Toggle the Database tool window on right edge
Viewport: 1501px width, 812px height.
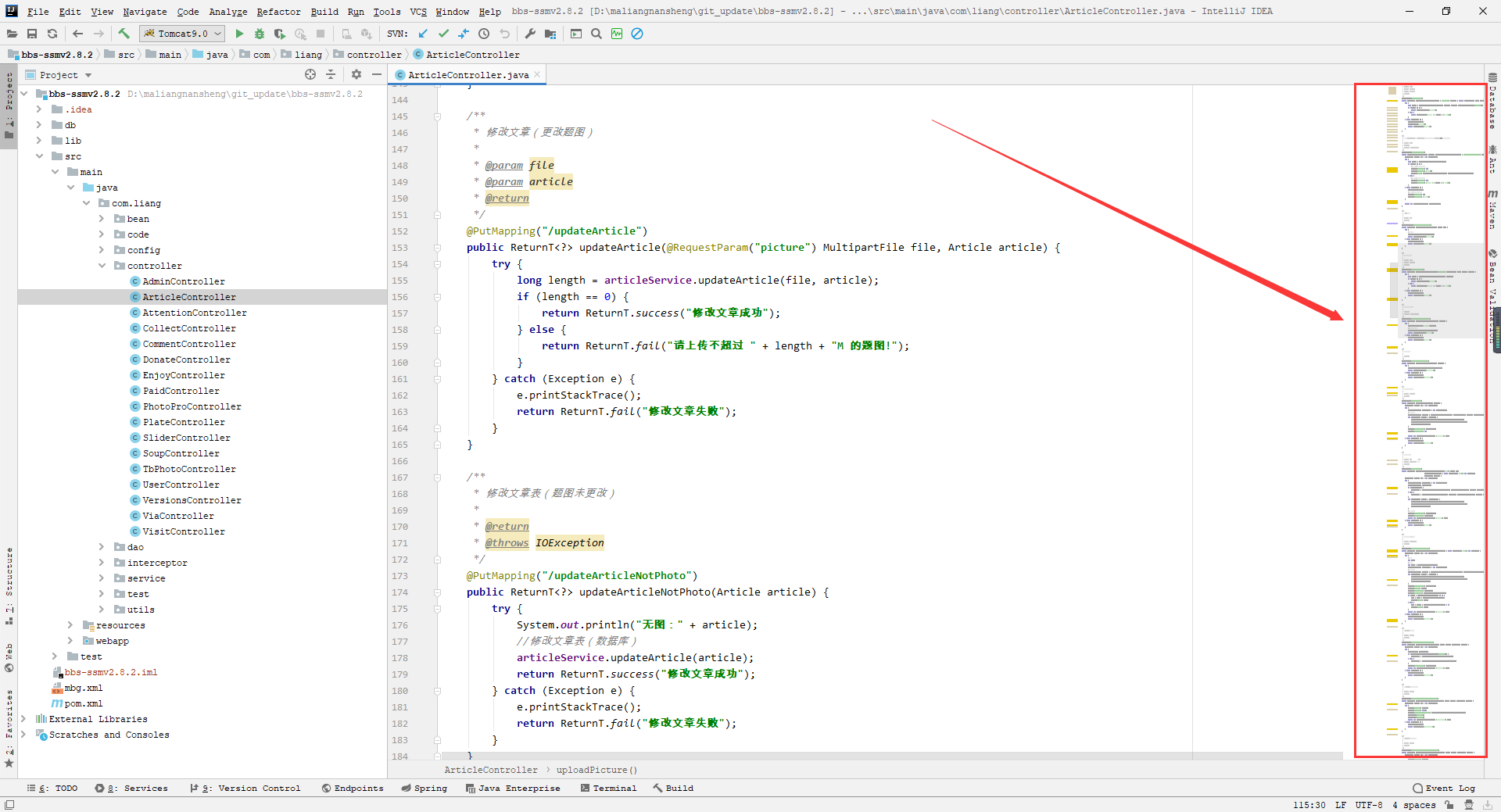1492,102
